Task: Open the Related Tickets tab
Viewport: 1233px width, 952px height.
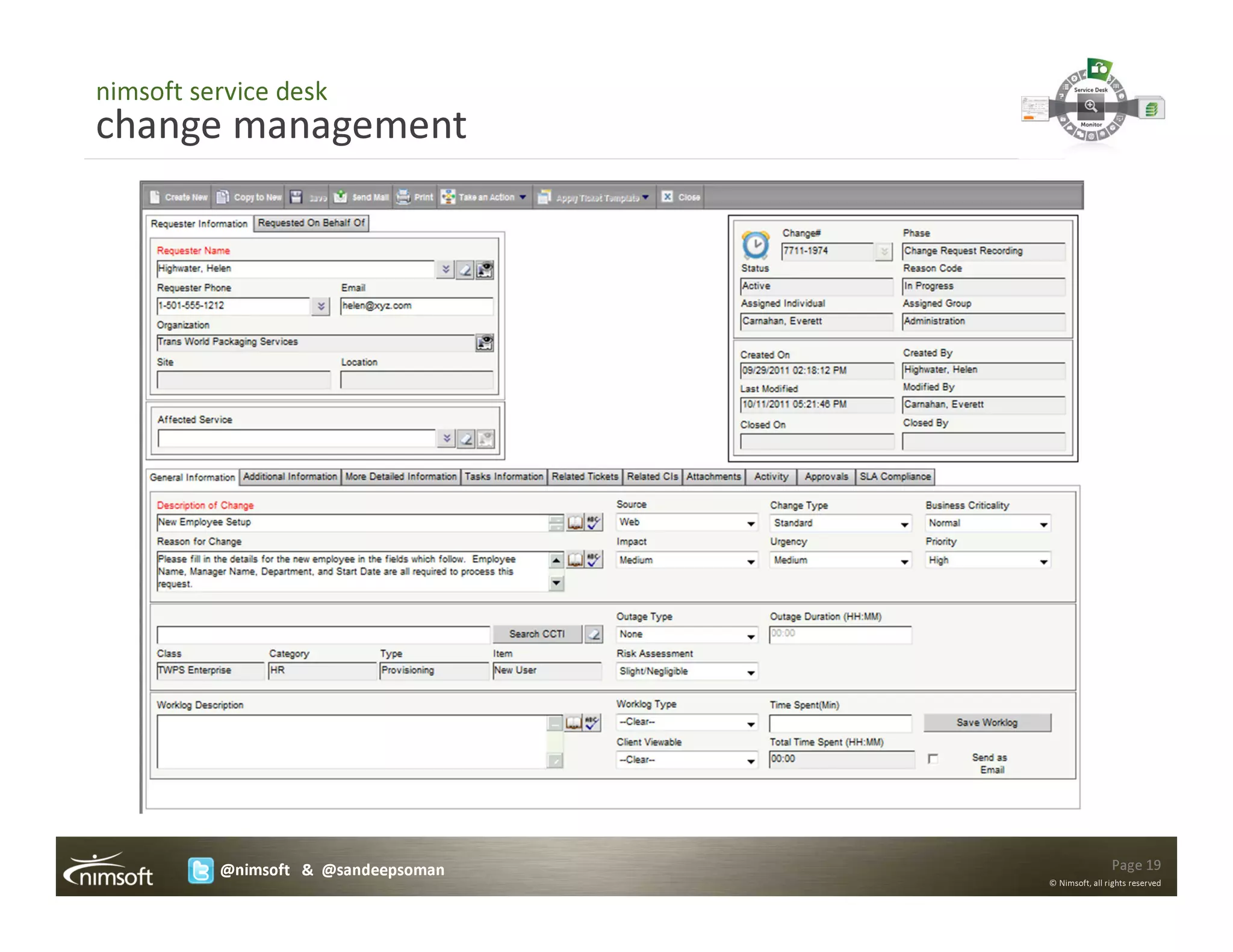Action: pyautogui.click(x=585, y=477)
